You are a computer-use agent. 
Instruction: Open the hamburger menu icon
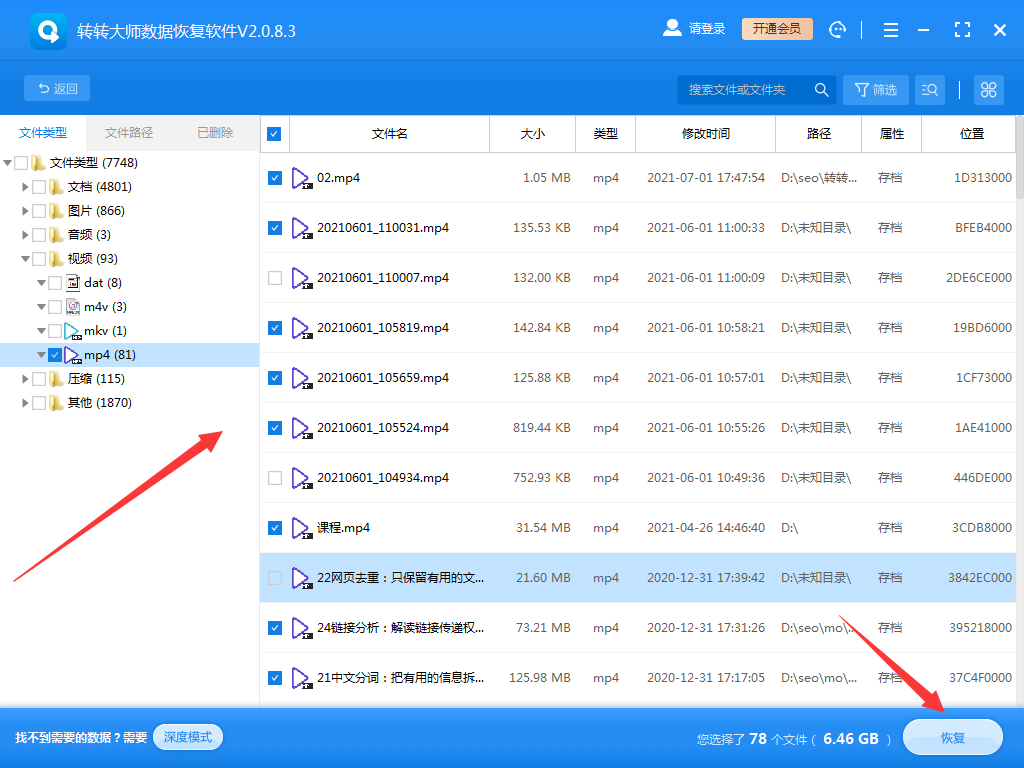click(x=891, y=30)
